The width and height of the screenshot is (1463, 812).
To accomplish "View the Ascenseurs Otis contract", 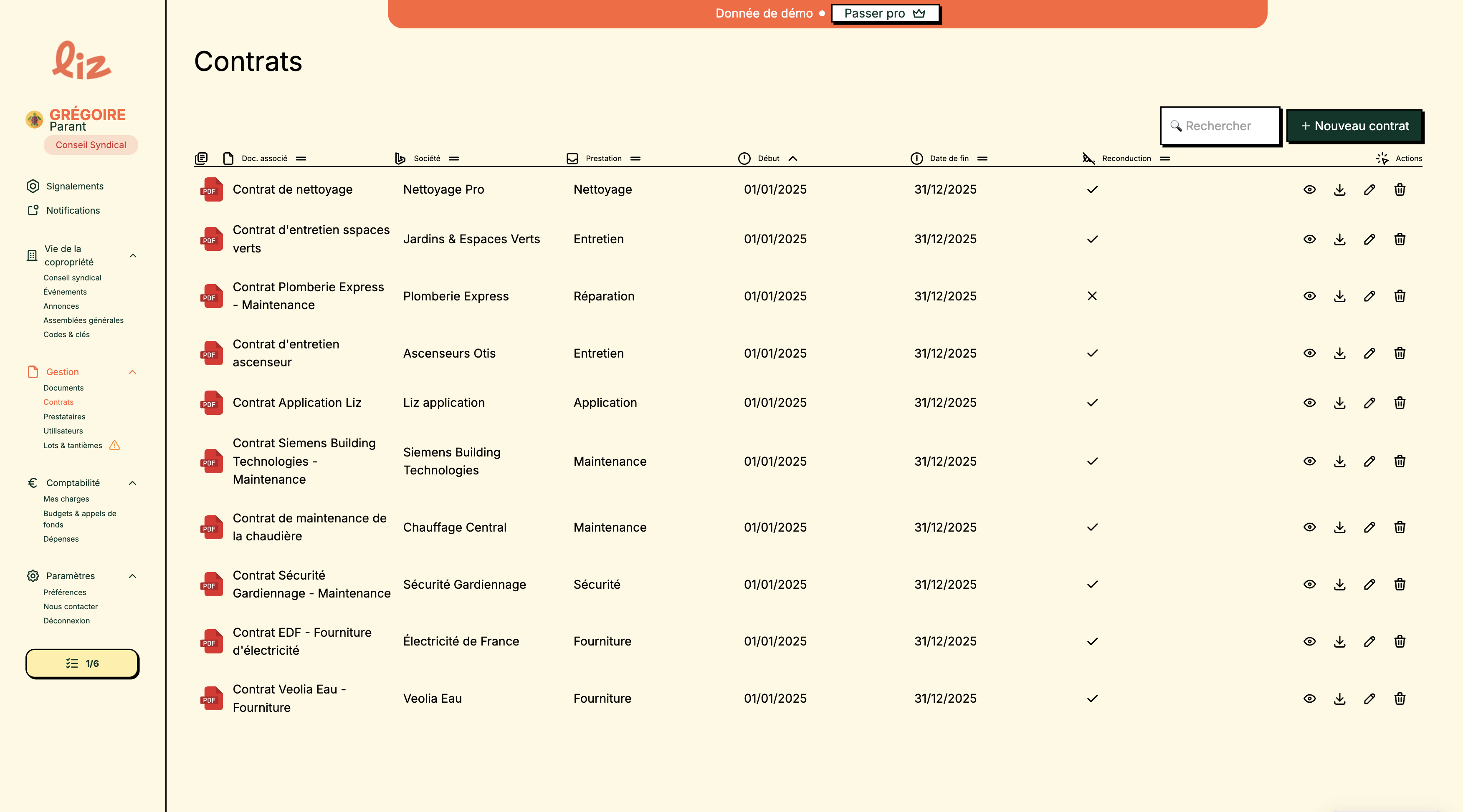I will (x=1309, y=353).
